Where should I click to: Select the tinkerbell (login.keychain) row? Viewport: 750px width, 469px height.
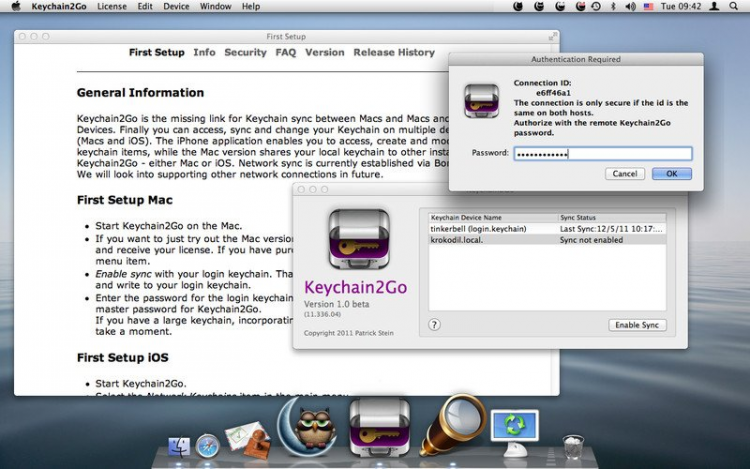pos(547,229)
